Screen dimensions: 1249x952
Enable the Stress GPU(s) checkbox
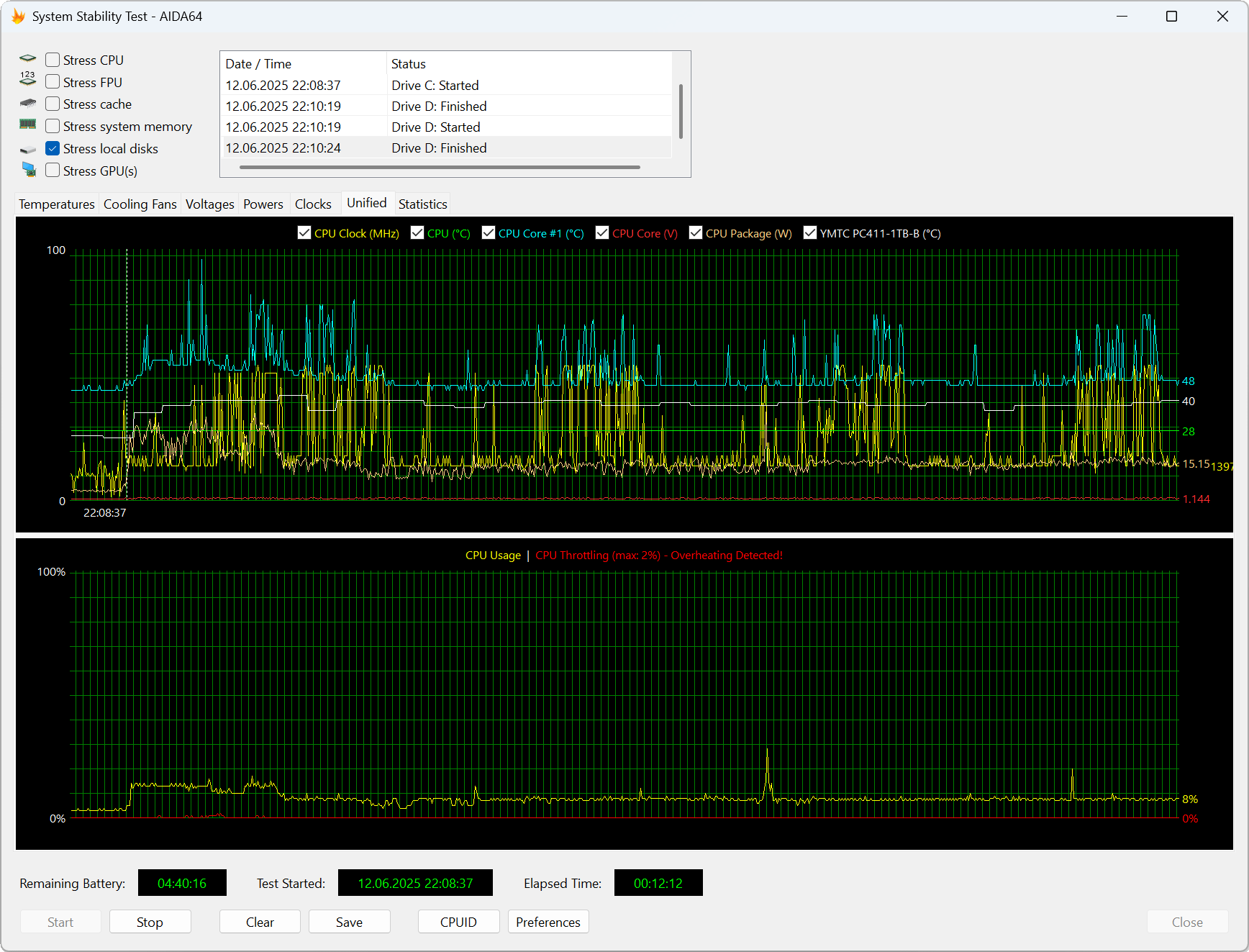53,171
